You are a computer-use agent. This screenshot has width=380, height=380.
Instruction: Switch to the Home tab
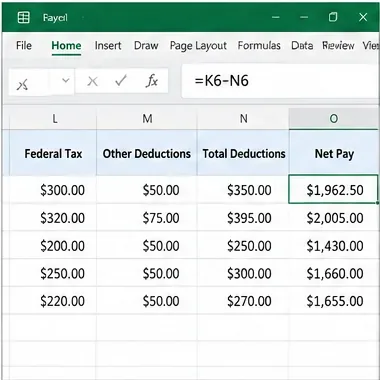pos(66,45)
